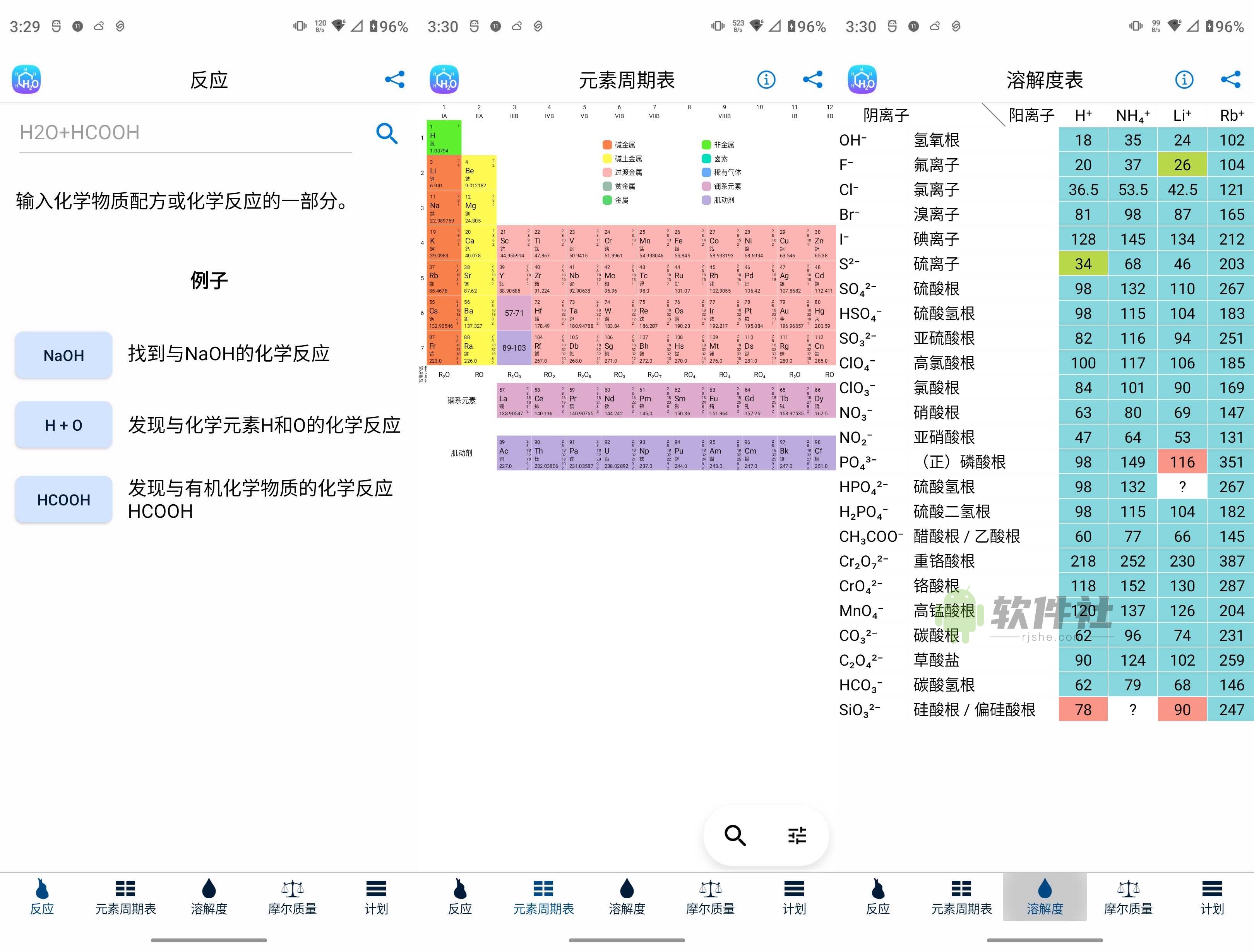
Task: Tap the H2O app logo on the reactions screen
Action: (26, 79)
